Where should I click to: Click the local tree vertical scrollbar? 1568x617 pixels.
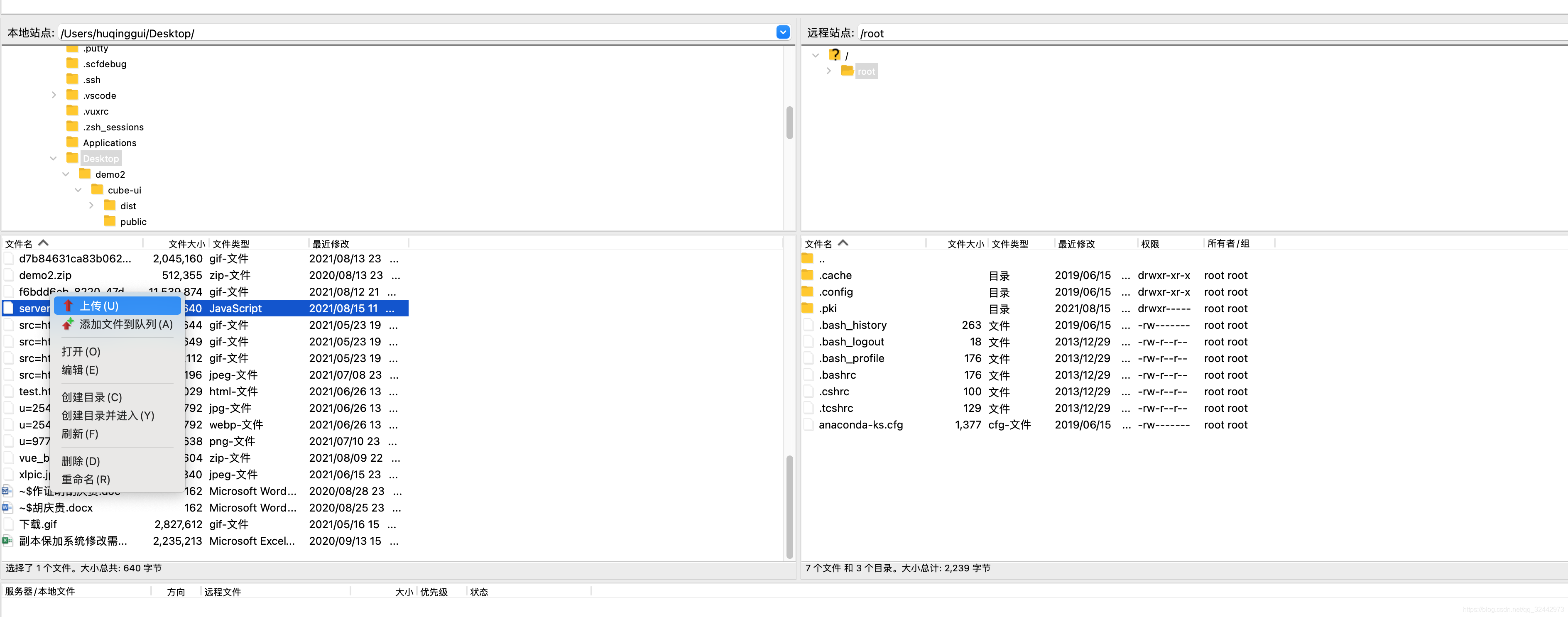pos(789,122)
